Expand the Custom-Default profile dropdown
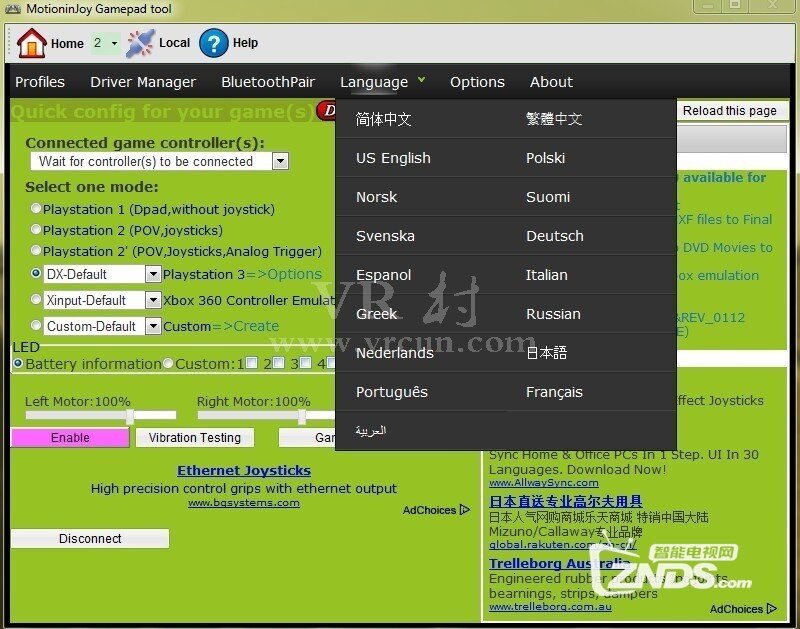 (x=153, y=325)
